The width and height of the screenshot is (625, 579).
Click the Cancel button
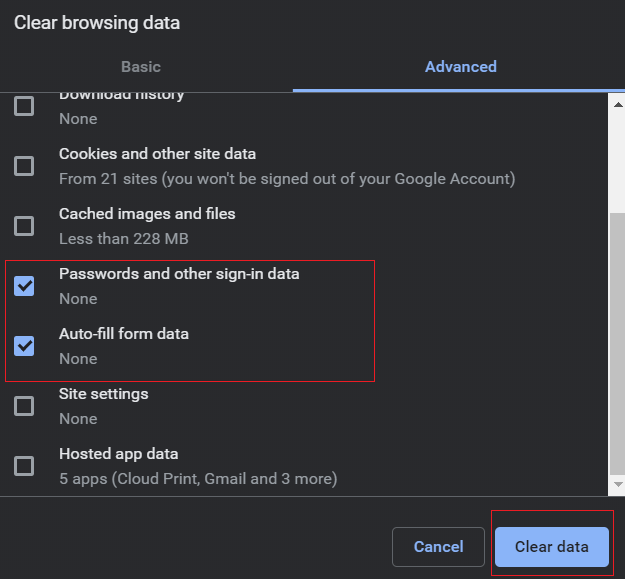[x=439, y=547]
